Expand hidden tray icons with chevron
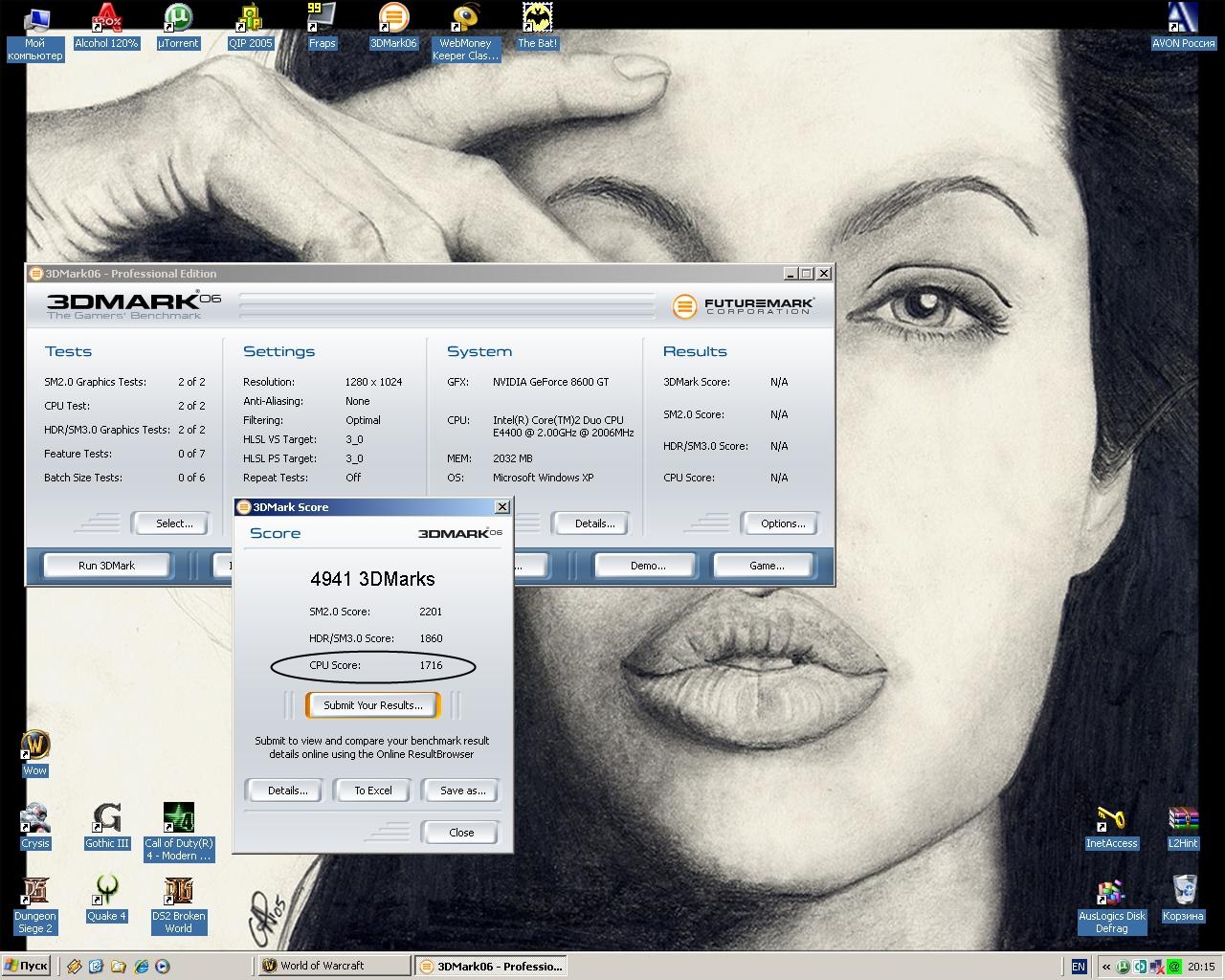 [x=1106, y=967]
